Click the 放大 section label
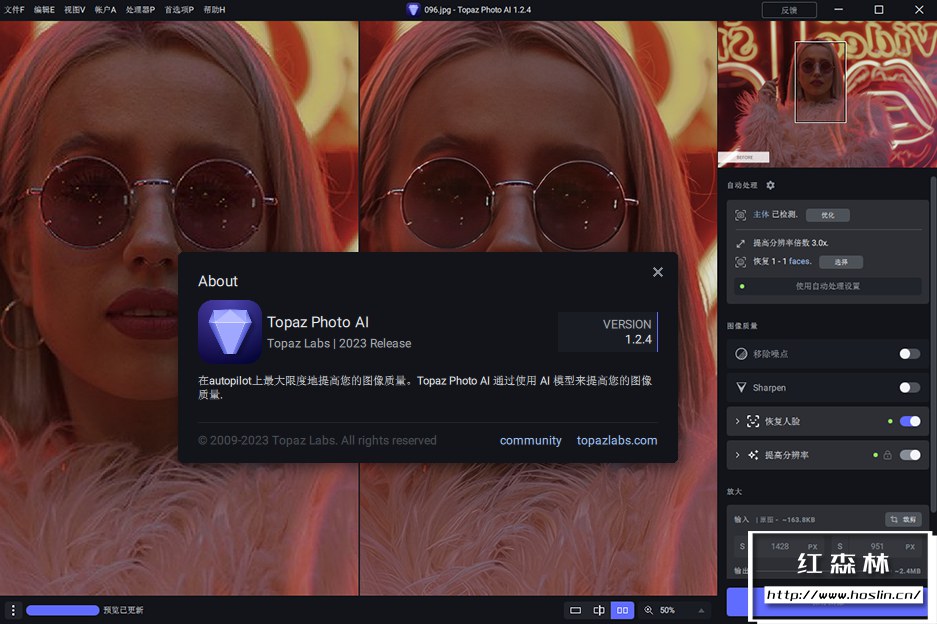The height and width of the screenshot is (624, 937). tap(734, 491)
